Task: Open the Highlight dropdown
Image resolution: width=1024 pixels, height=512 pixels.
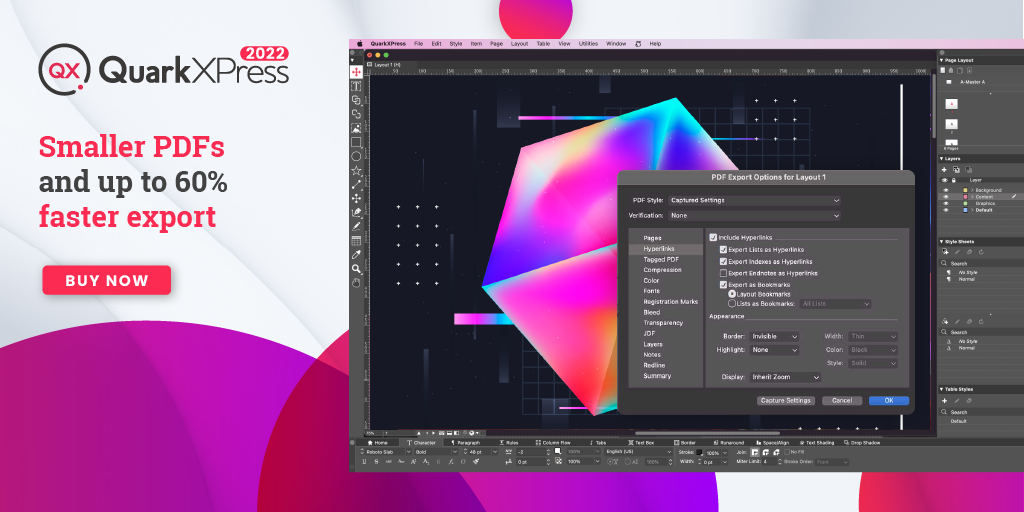Action: (x=774, y=350)
